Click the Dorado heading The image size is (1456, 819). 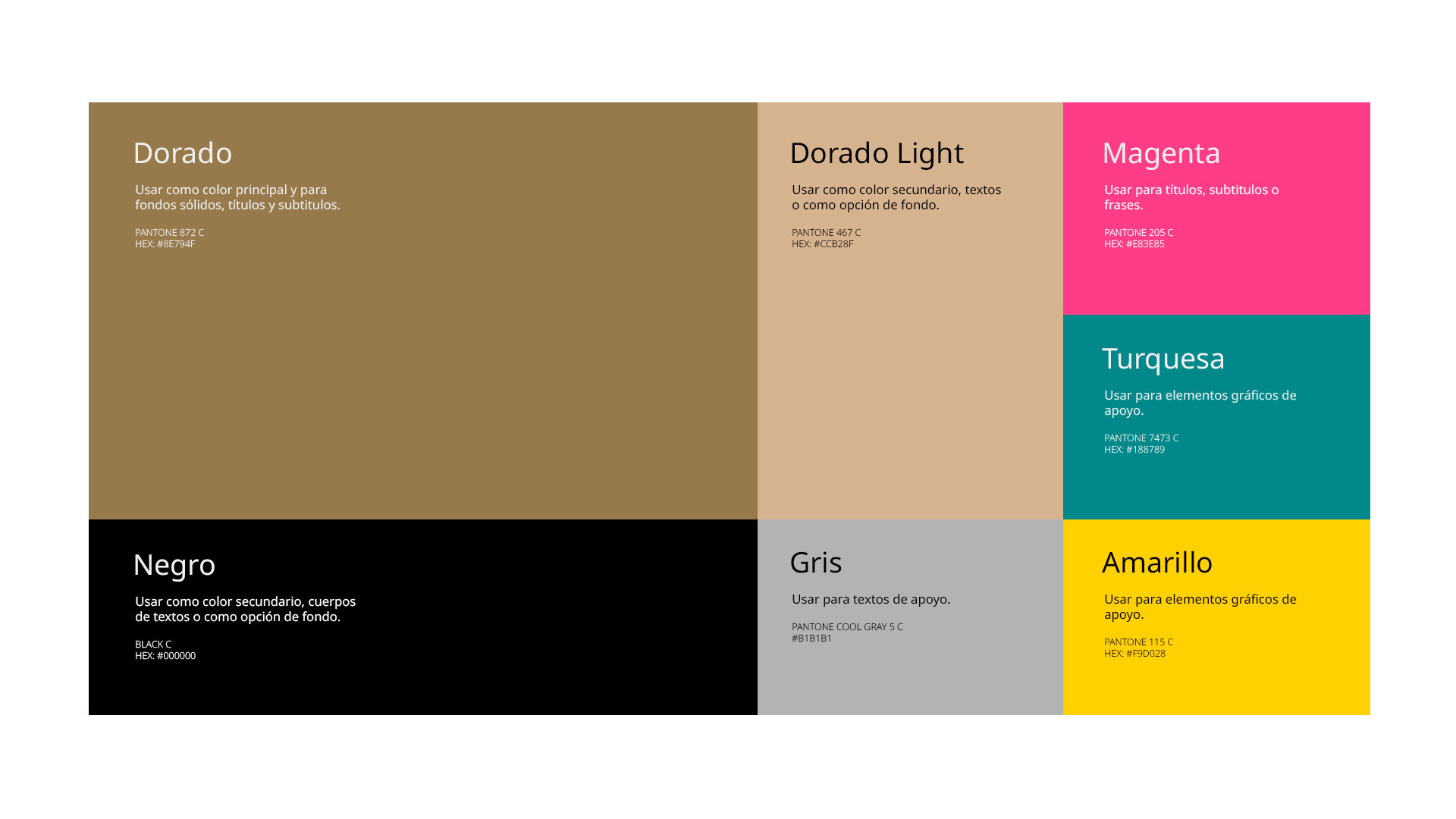(183, 153)
